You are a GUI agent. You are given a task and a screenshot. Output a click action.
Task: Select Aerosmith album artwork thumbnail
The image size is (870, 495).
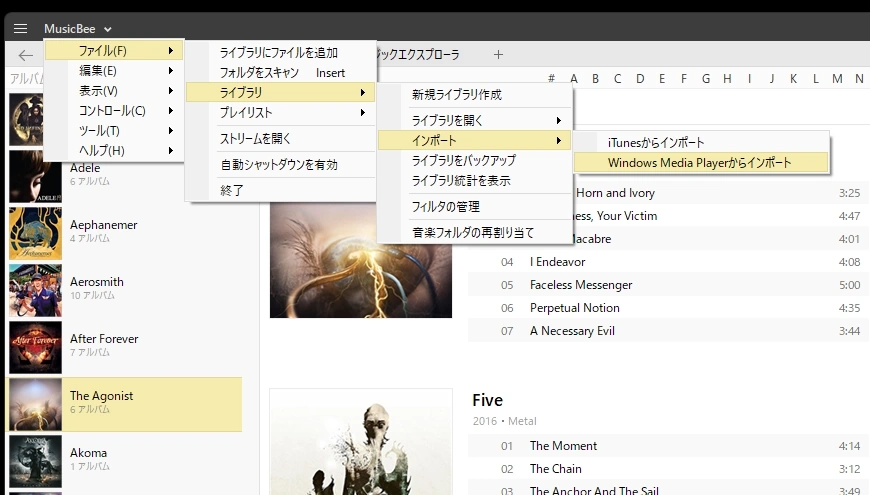point(35,290)
